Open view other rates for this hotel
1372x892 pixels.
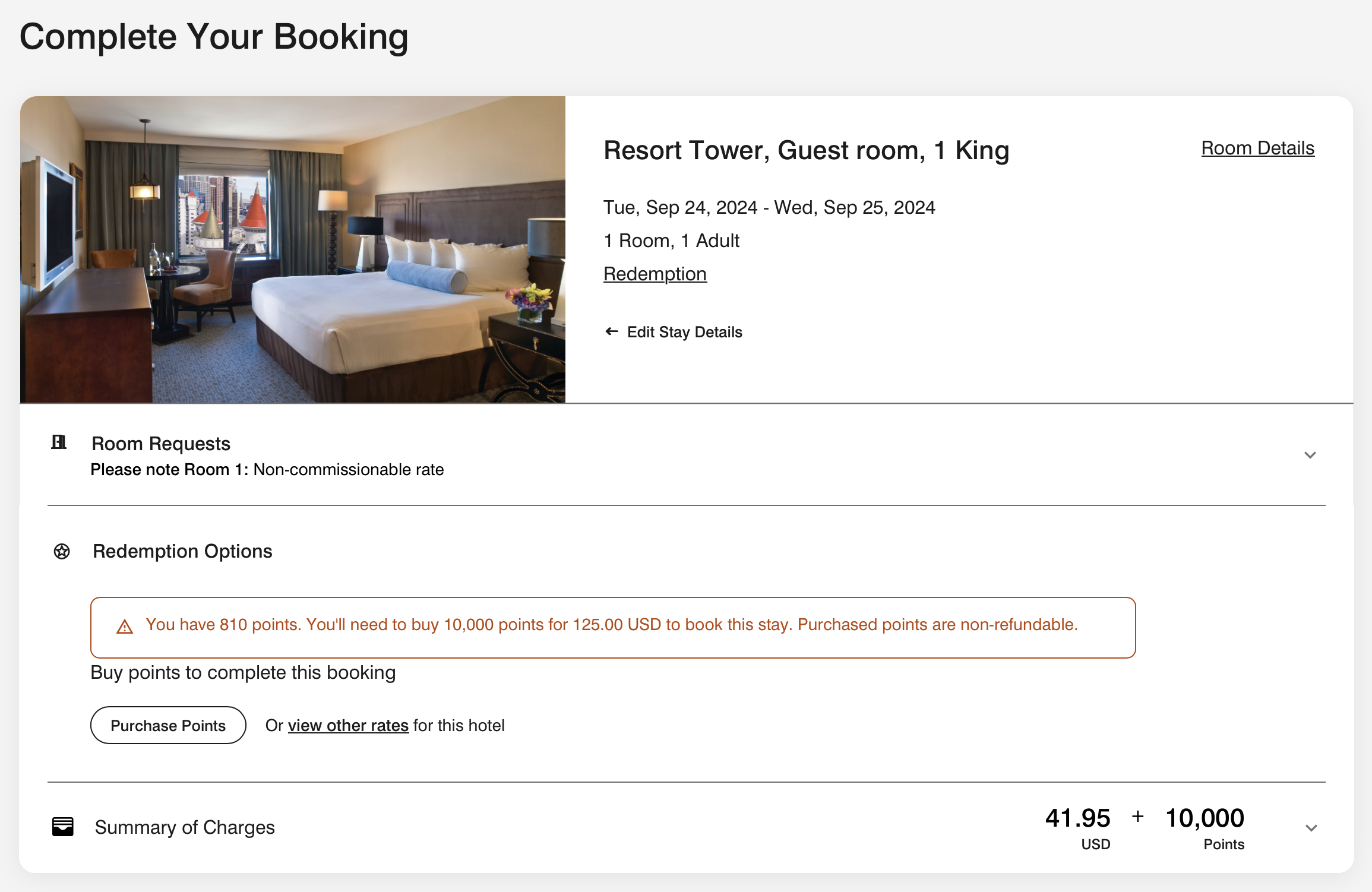[347, 725]
